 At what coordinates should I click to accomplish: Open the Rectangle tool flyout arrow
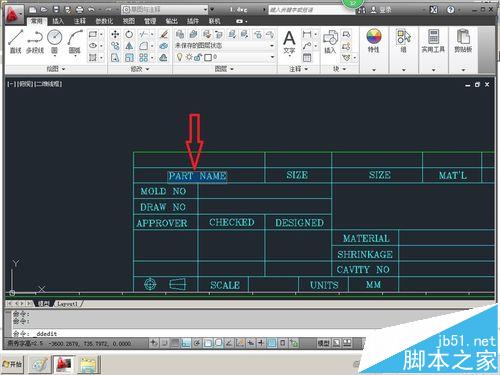tap(101, 34)
